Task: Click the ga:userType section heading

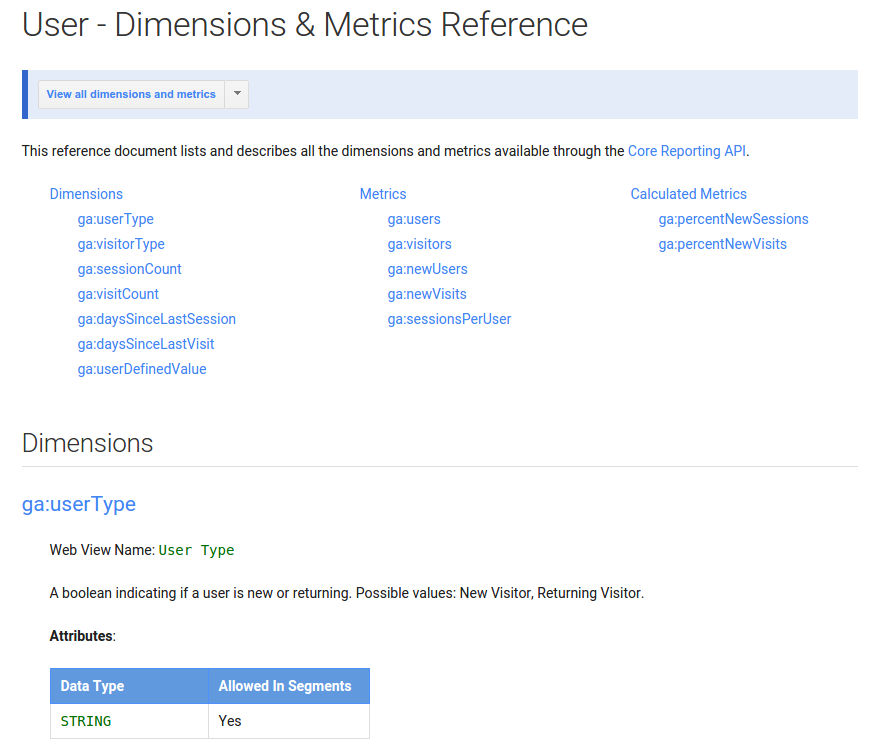Action: pos(79,504)
